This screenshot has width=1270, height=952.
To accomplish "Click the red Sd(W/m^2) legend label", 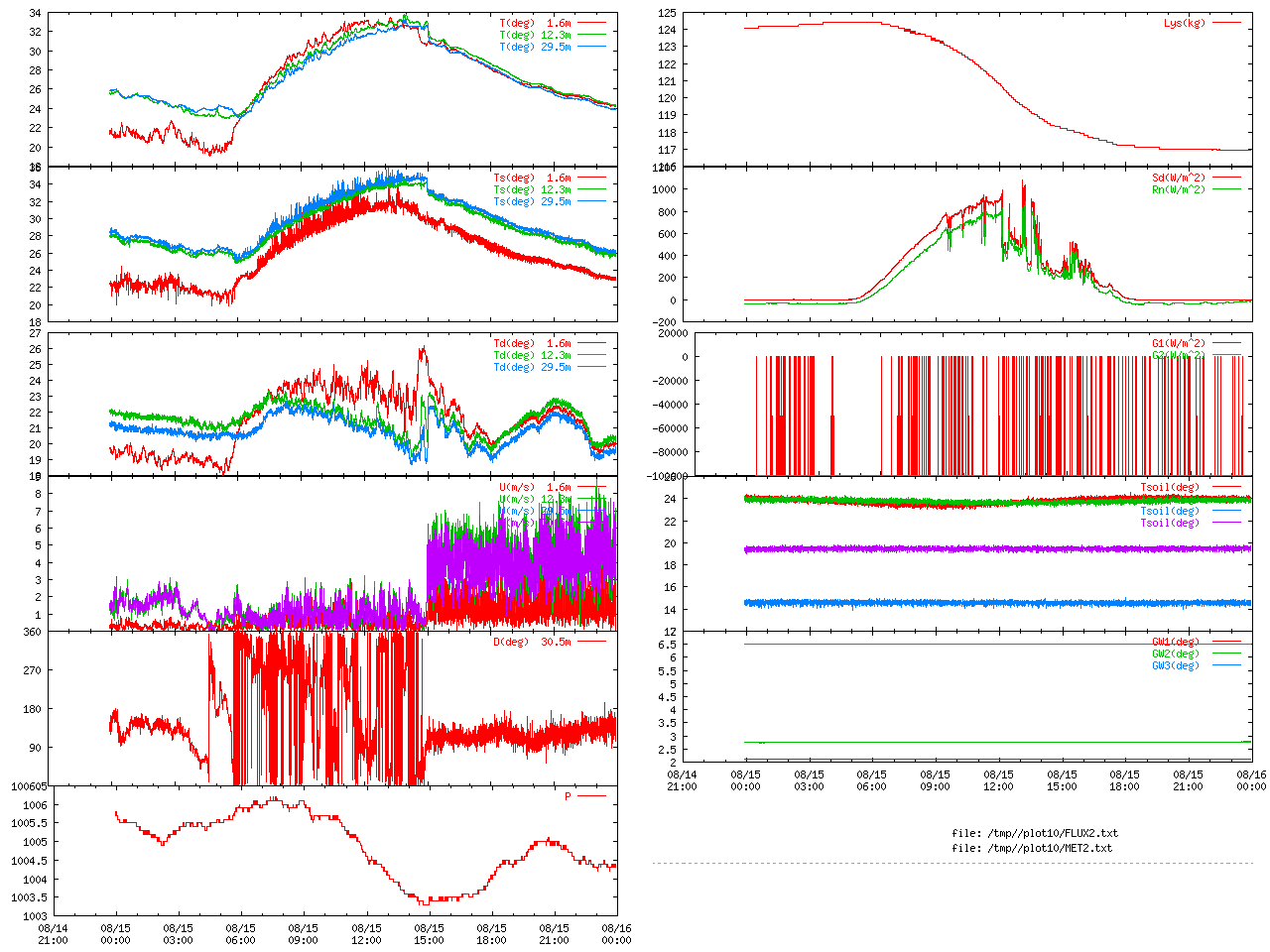I will coord(1178,178).
